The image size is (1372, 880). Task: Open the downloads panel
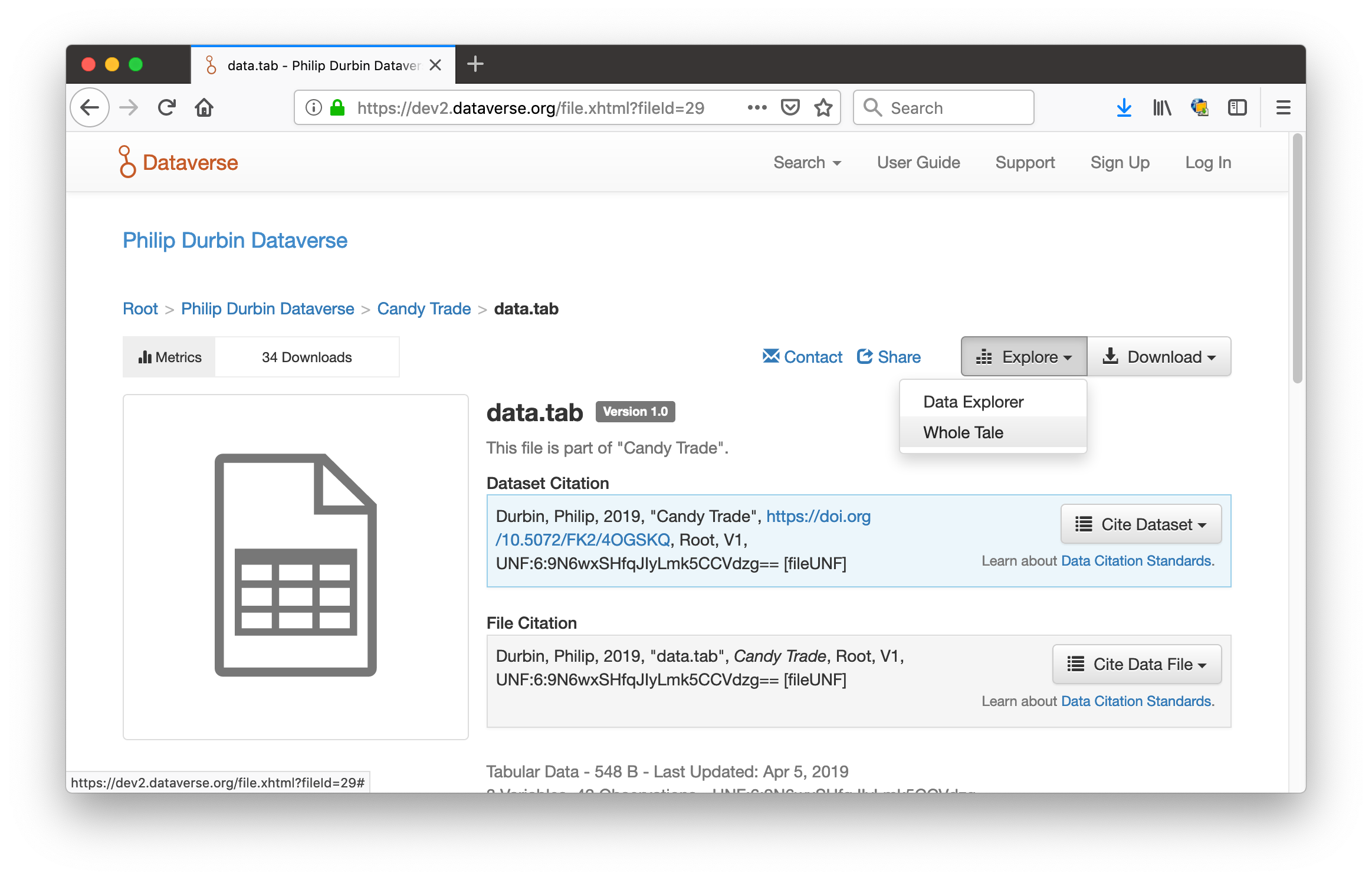pos(1124,108)
